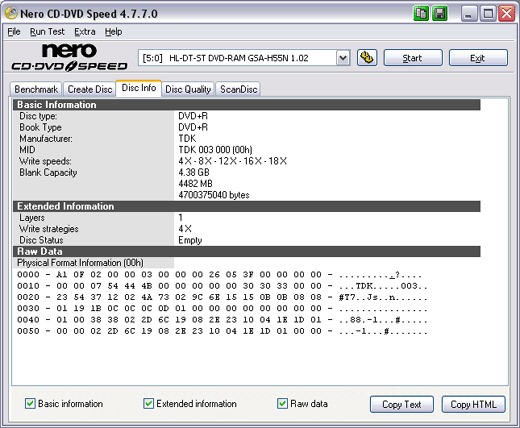Image resolution: width=520 pixels, height=428 pixels.
Task: Click the Copy Text button
Action: [402, 404]
